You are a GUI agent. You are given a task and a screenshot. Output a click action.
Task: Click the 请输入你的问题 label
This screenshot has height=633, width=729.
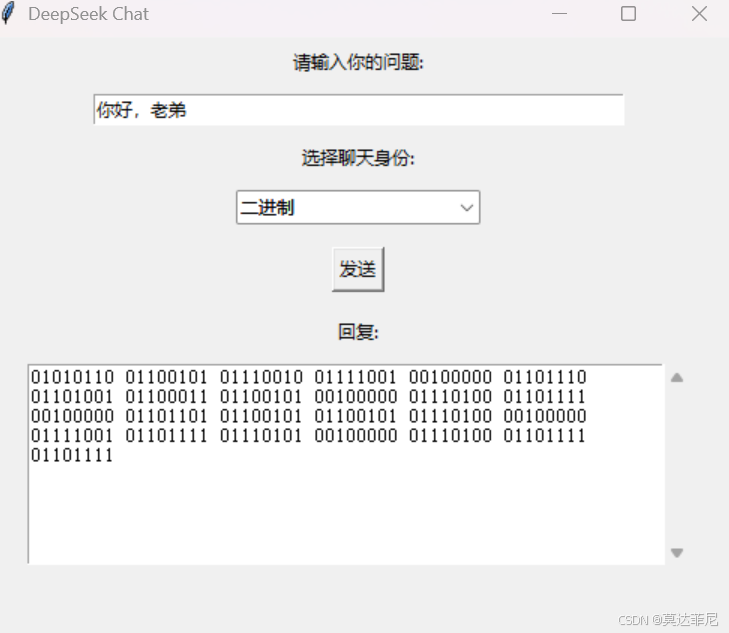[x=358, y=62]
